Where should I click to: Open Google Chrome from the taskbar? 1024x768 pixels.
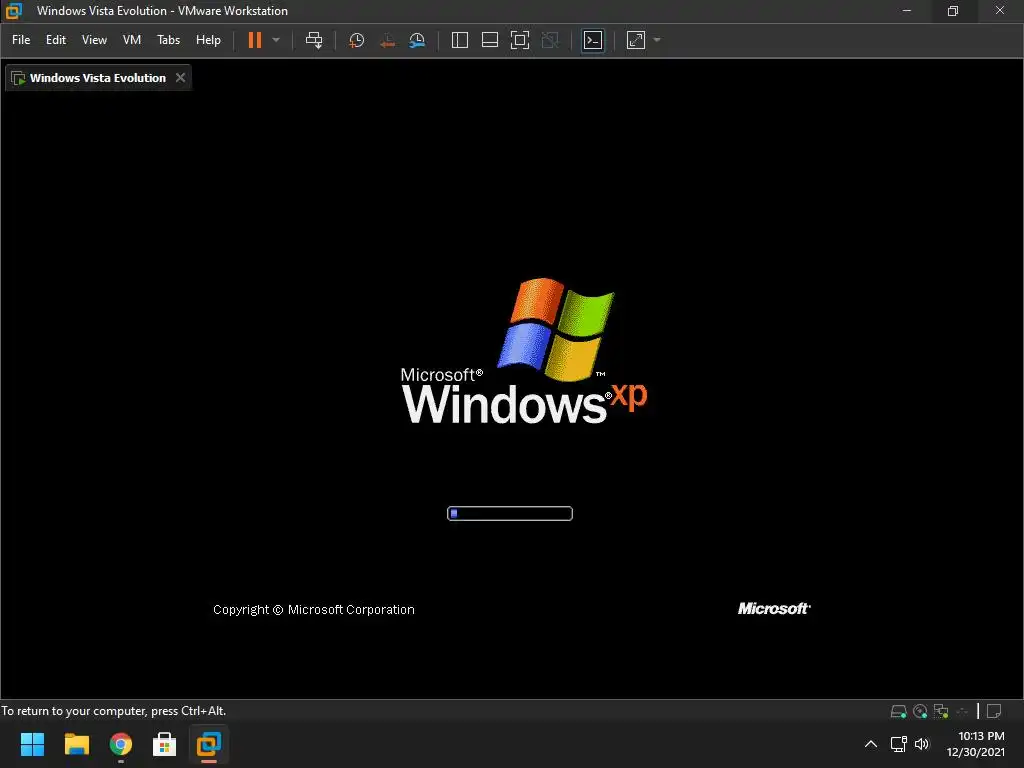pyautogui.click(x=121, y=744)
